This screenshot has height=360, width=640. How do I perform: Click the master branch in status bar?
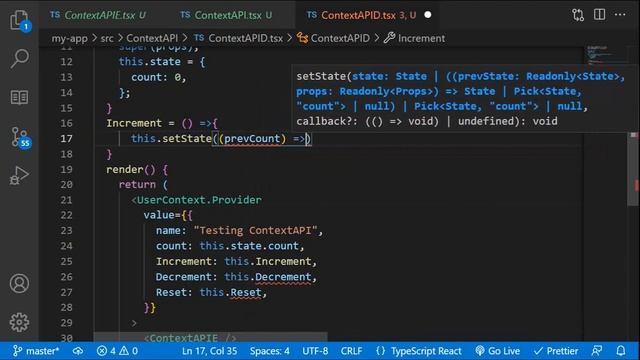click(x=36, y=351)
